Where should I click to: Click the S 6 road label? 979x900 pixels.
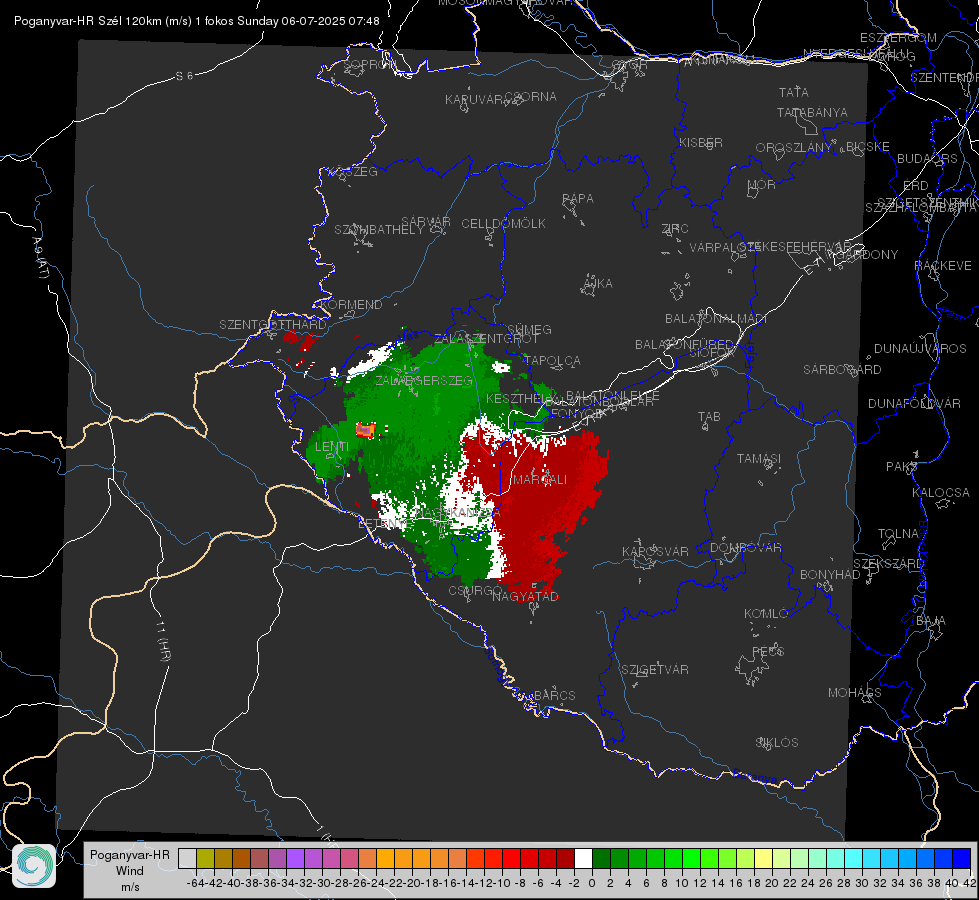tap(184, 76)
